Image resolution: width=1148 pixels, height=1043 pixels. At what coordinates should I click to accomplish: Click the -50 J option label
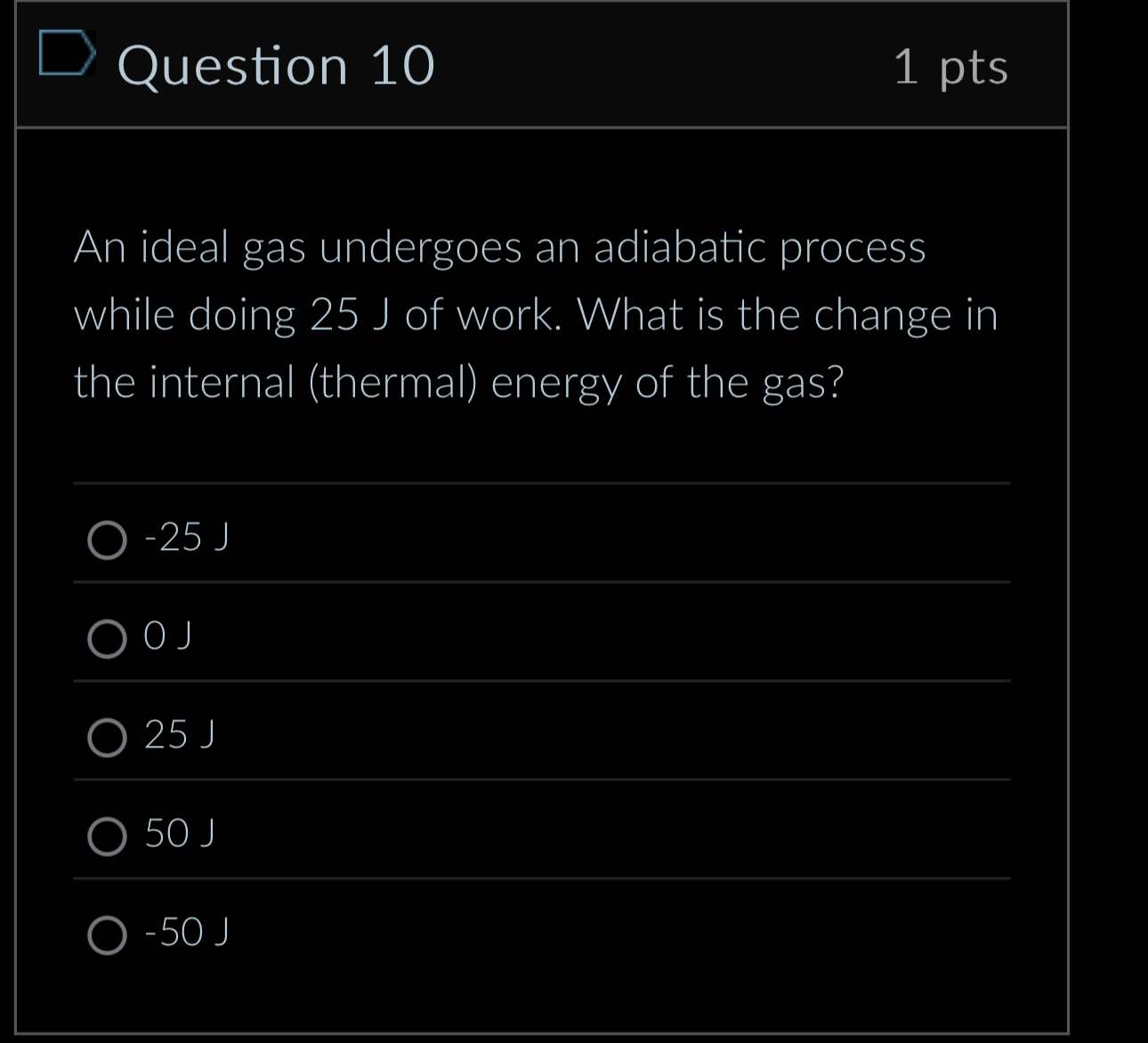(x=185, y=932)
